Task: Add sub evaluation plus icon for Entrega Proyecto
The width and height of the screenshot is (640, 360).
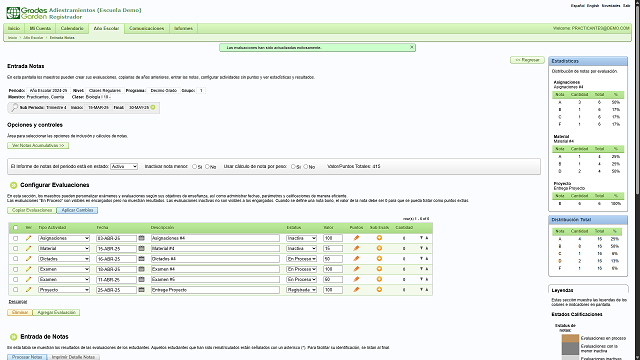Action: pyautogui.click(x=379, y=290)
